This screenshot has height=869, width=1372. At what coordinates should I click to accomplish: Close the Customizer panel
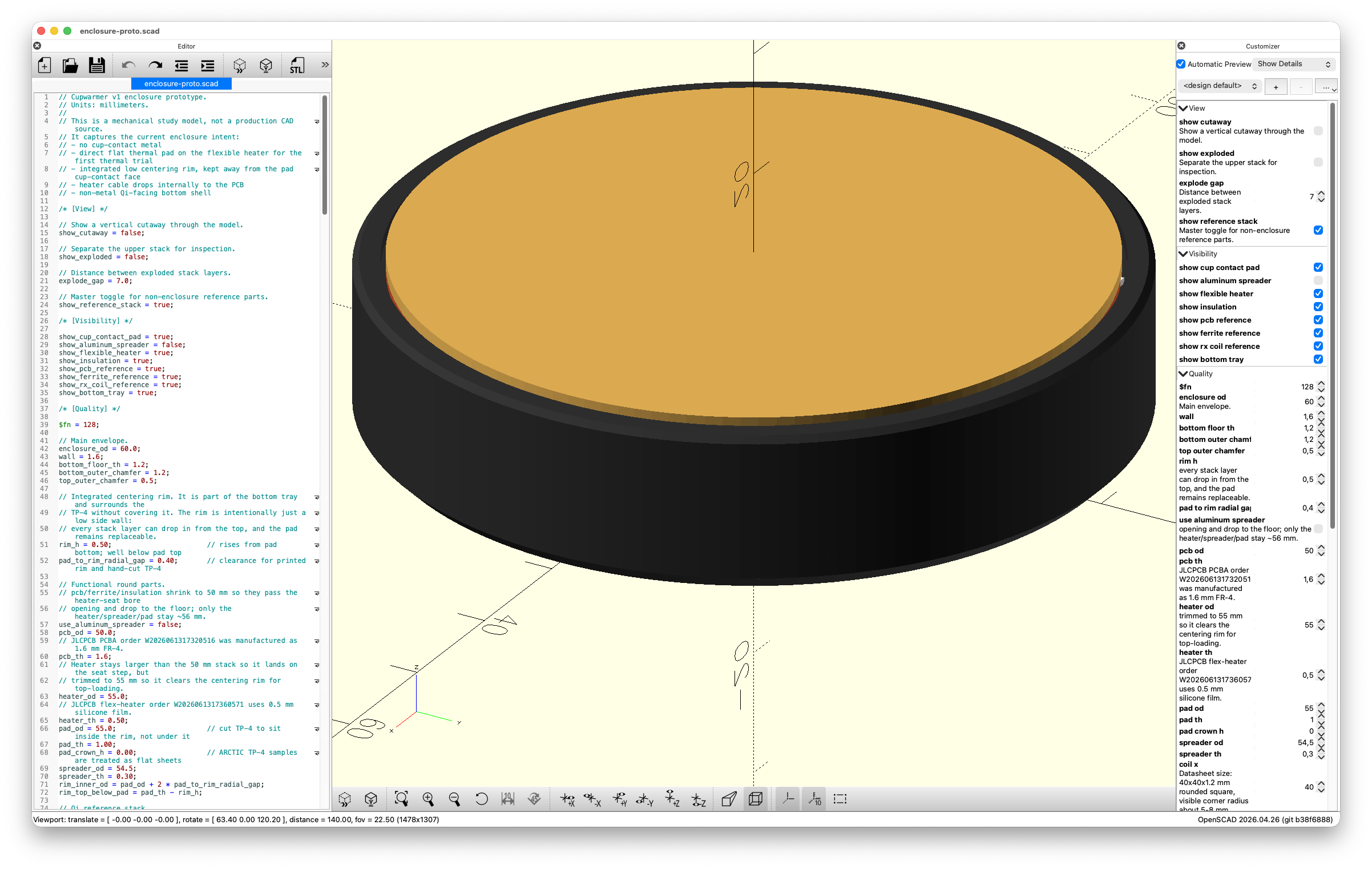(1181, 46)
